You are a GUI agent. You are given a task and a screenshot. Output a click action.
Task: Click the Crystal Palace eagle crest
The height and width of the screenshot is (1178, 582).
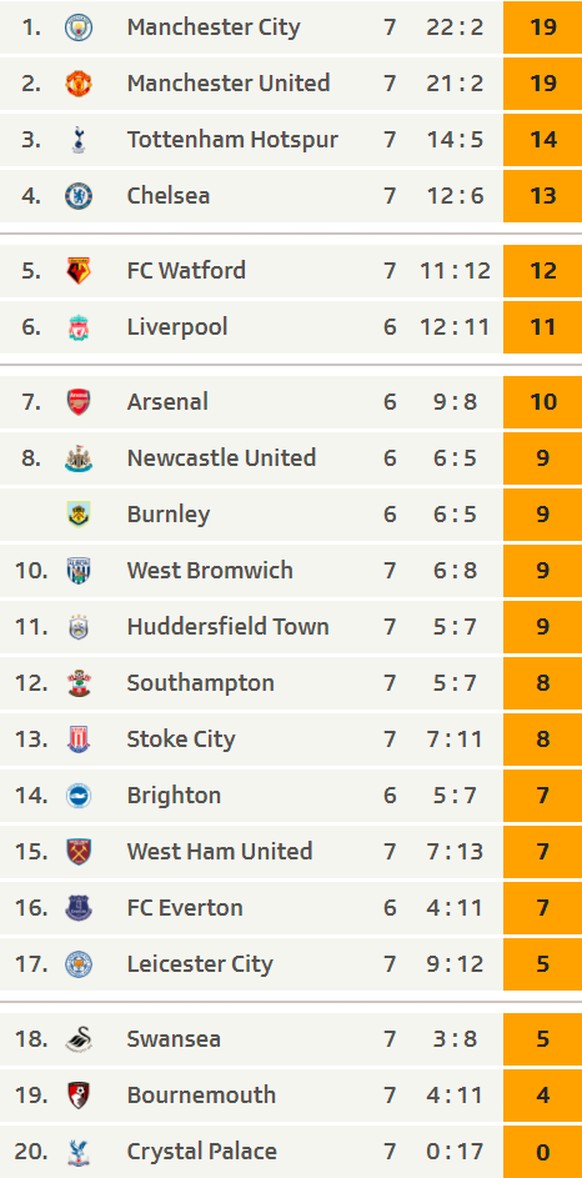78,1152
